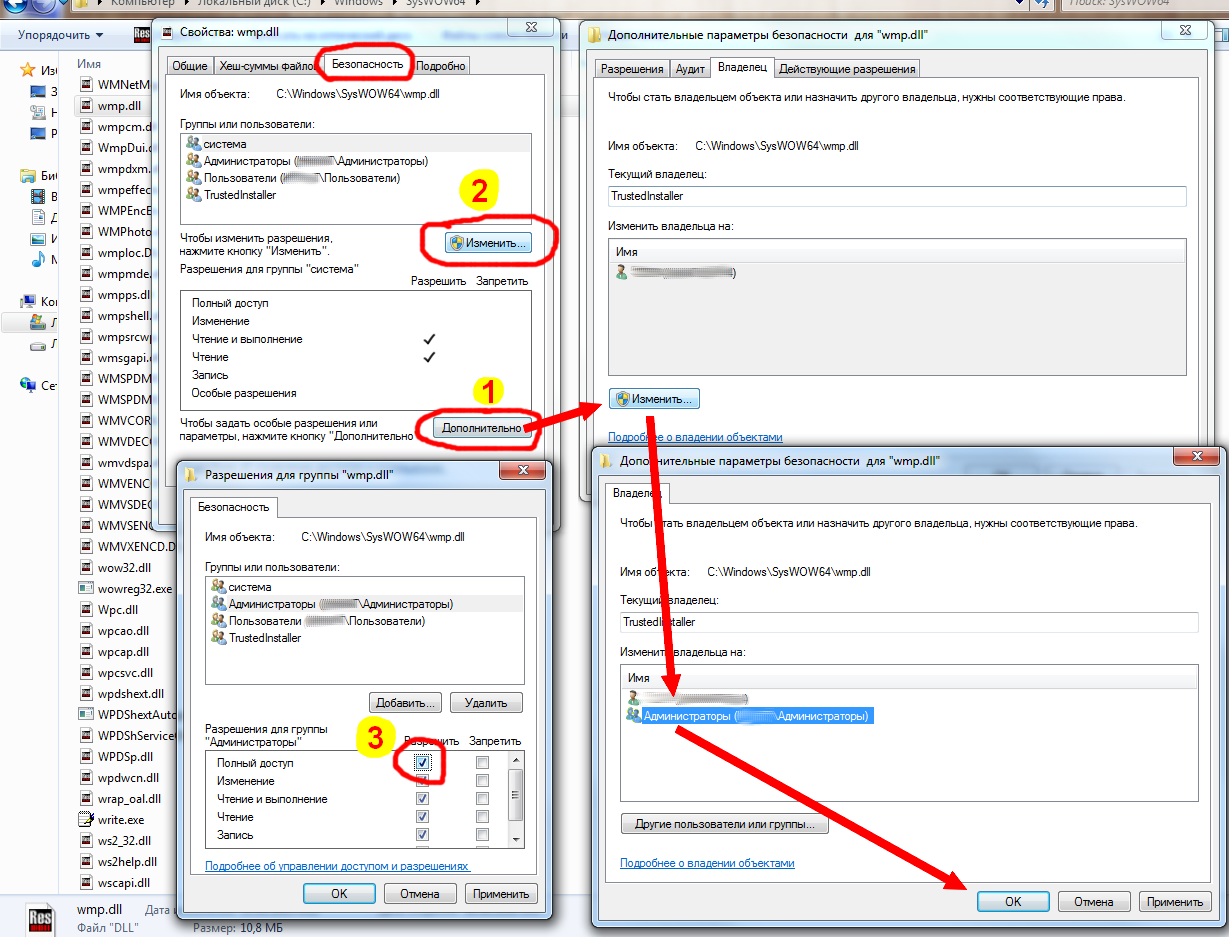Open the Упорядочить dropdown in Explorer toolbar
This screenshot has width=1229, height=937.
pyautogui.click(x=60, y=35)
